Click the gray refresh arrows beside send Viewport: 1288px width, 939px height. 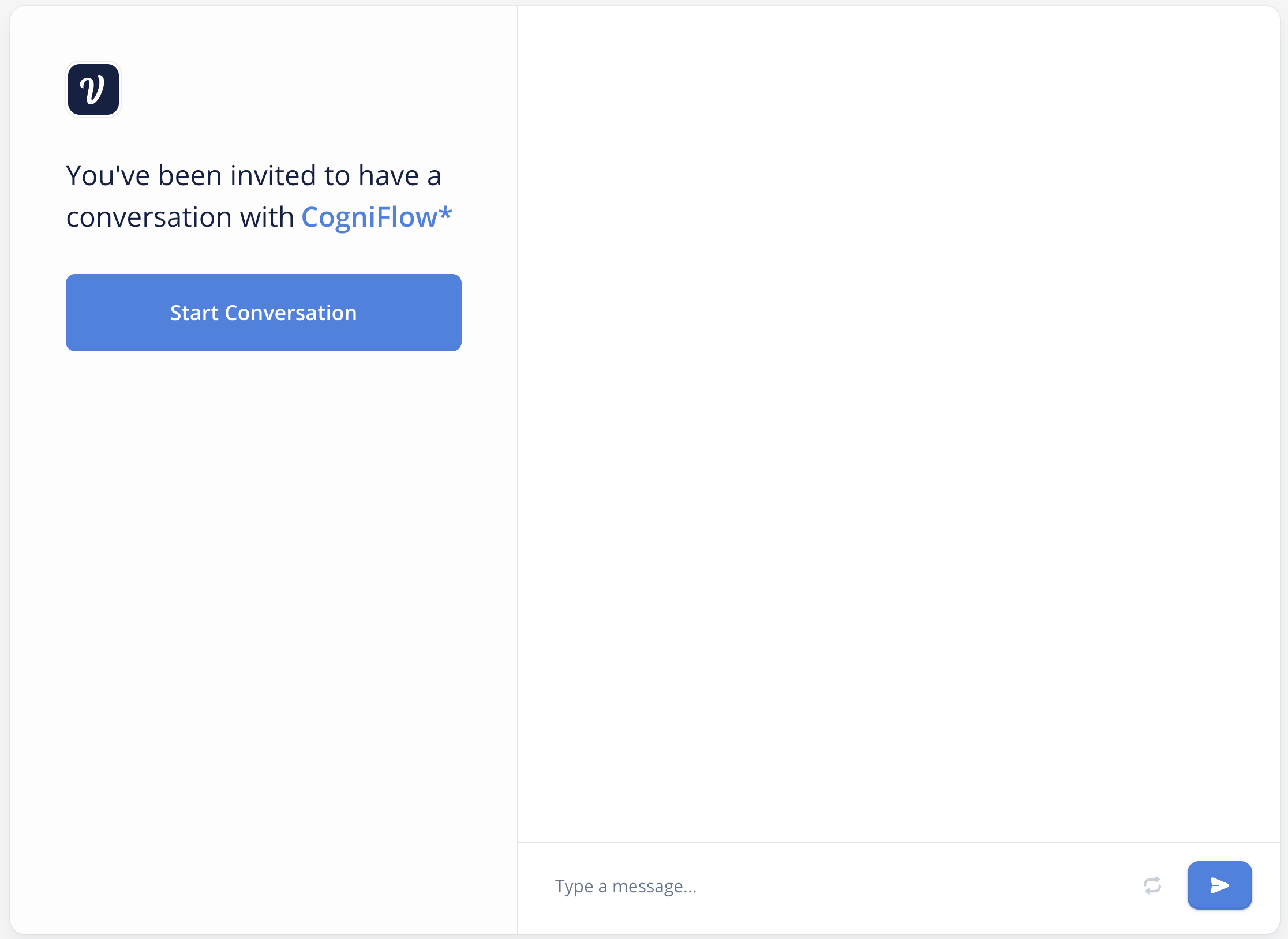tap(1152, 885)
